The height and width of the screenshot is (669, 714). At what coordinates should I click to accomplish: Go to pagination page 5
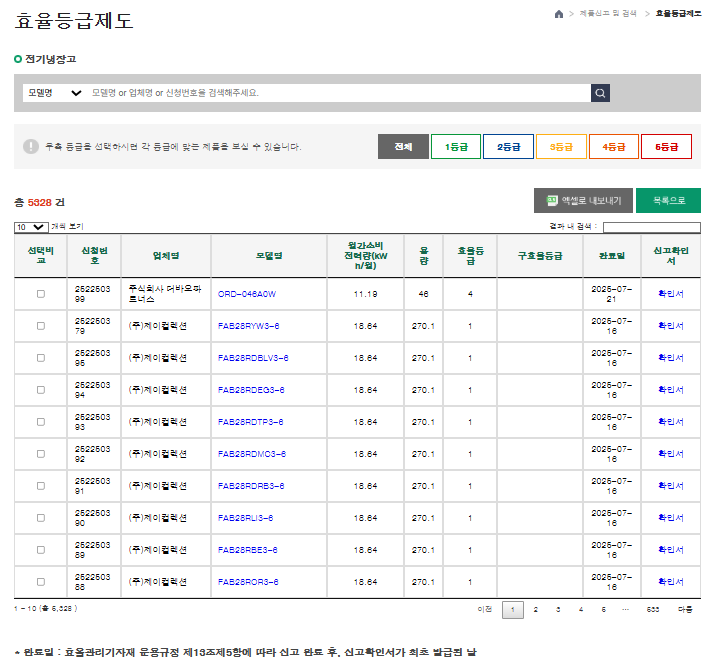pyautogui.click(x=604, y=609)
